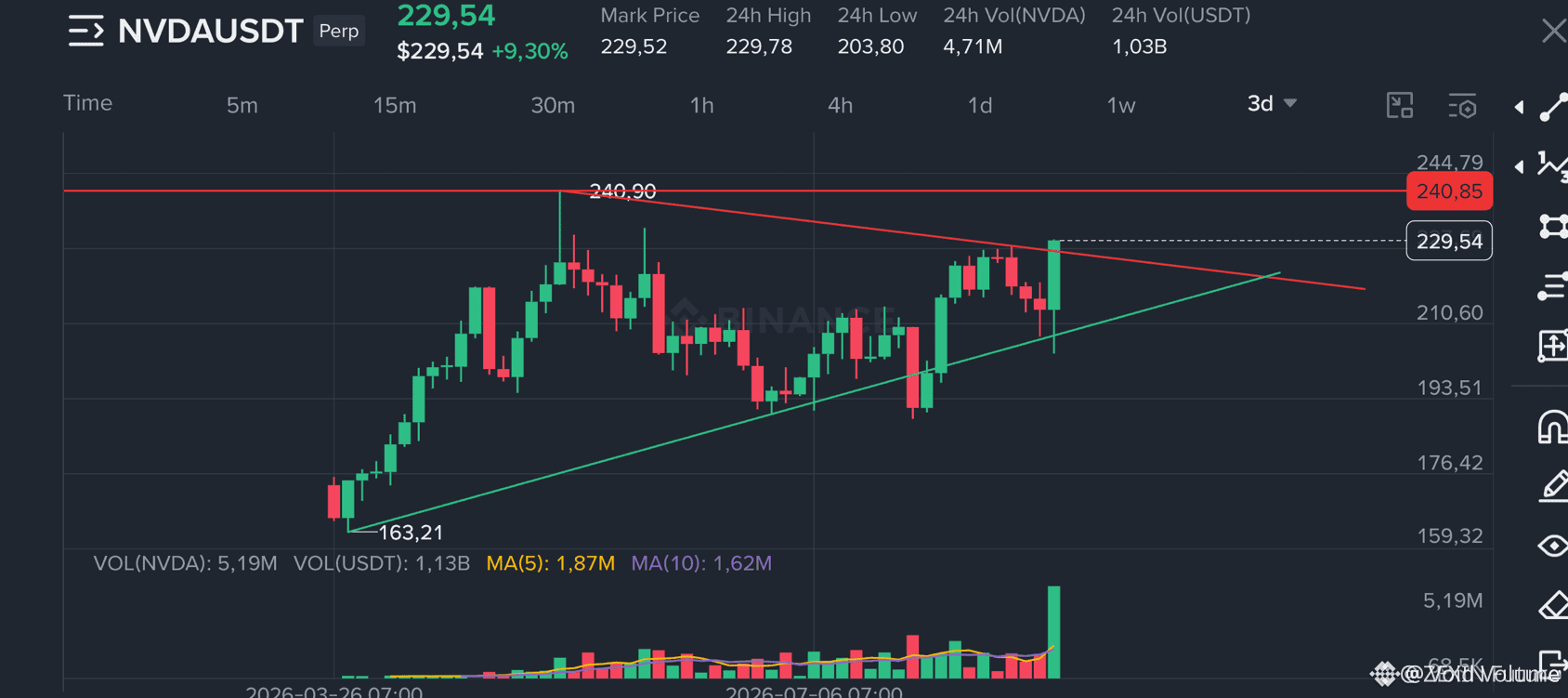Viewport: 1568px width, 698px height.
Task: Click the Mark Price value 229,52
Action: [634, 46]
